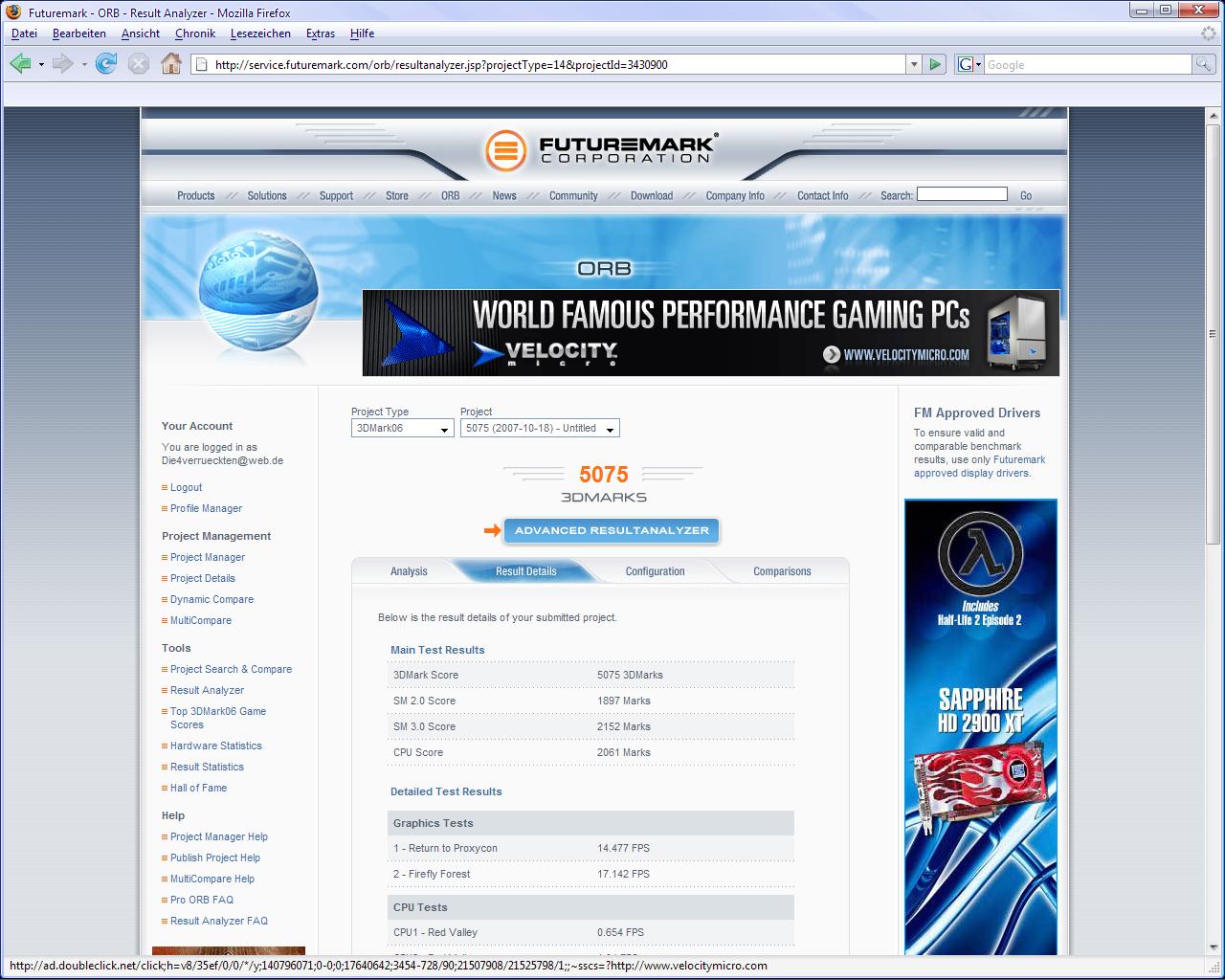Viewport: 1225px width, 980px height.
Task: Open the Hall of Fame link
Action: click(198, 788)
